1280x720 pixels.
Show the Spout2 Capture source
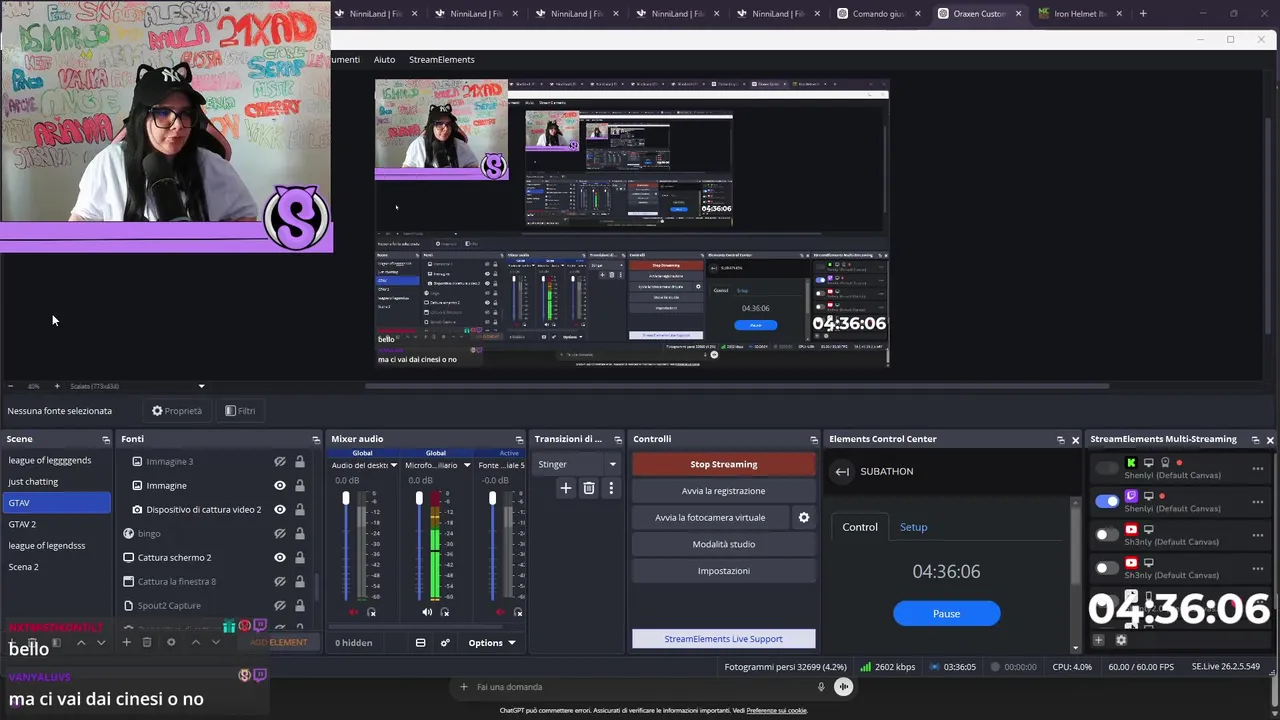(280, 605)
